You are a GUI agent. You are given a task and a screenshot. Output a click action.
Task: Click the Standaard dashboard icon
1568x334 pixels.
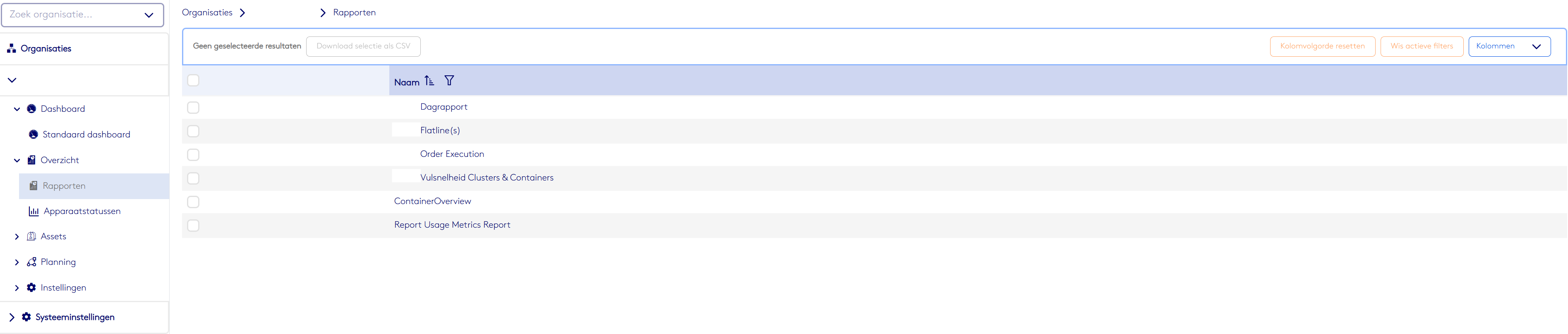[x=34, y=135]
